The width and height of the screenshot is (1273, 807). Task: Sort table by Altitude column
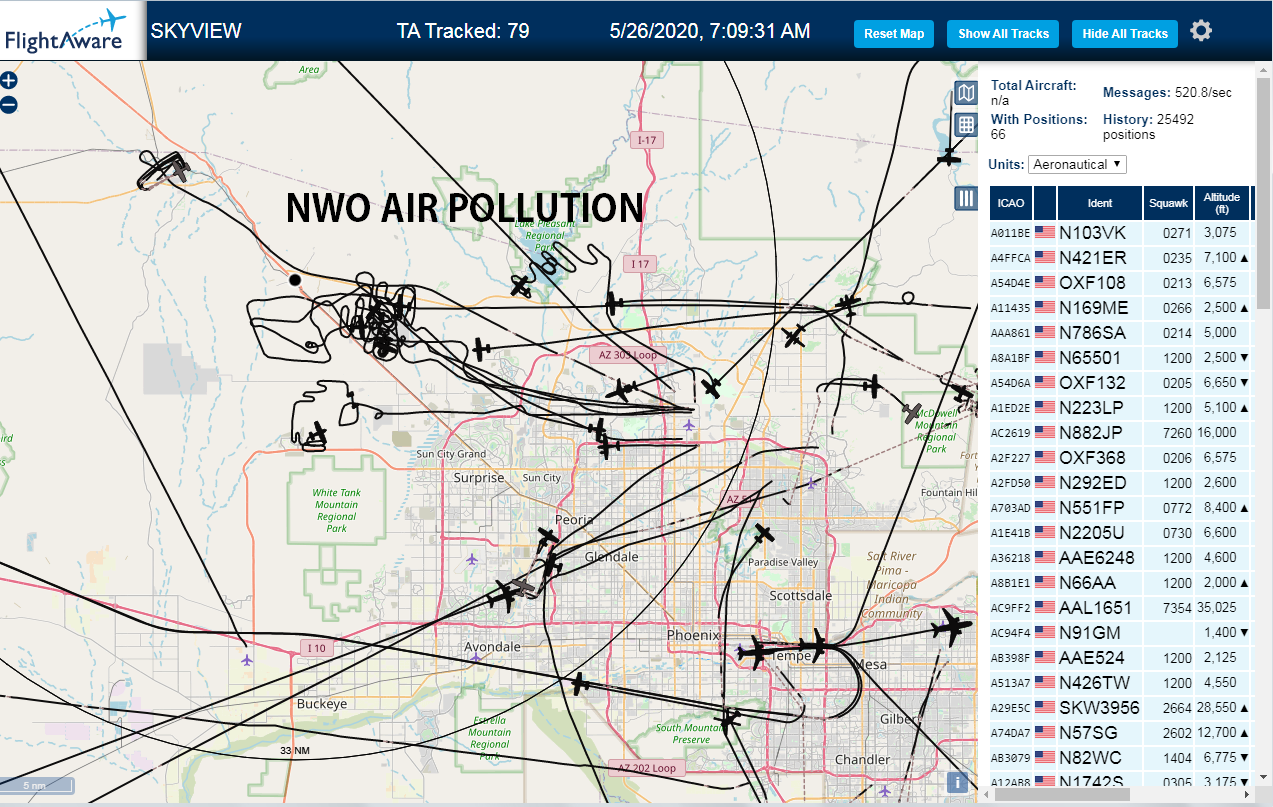1222,203
